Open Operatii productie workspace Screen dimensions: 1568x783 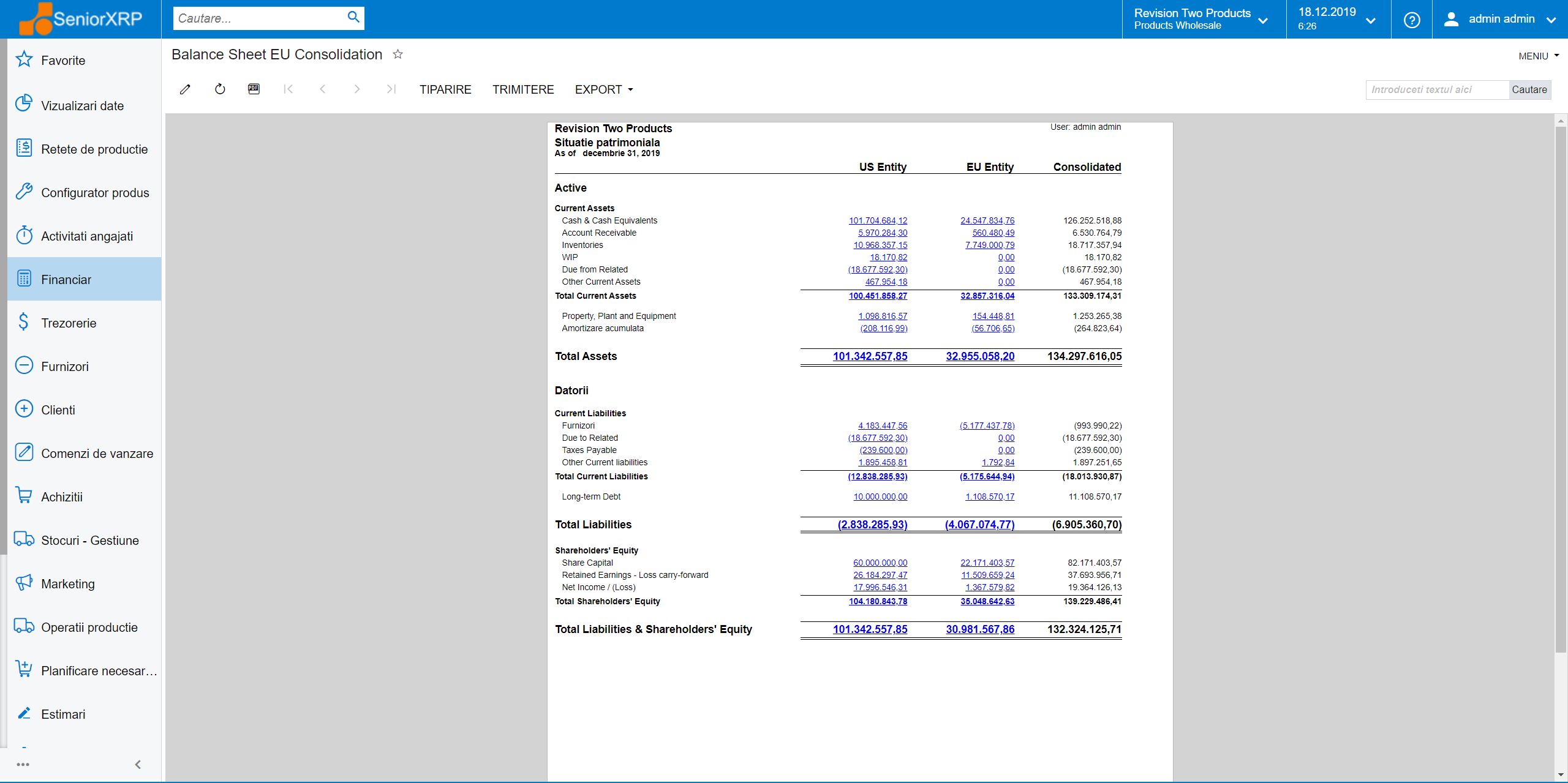84,627
